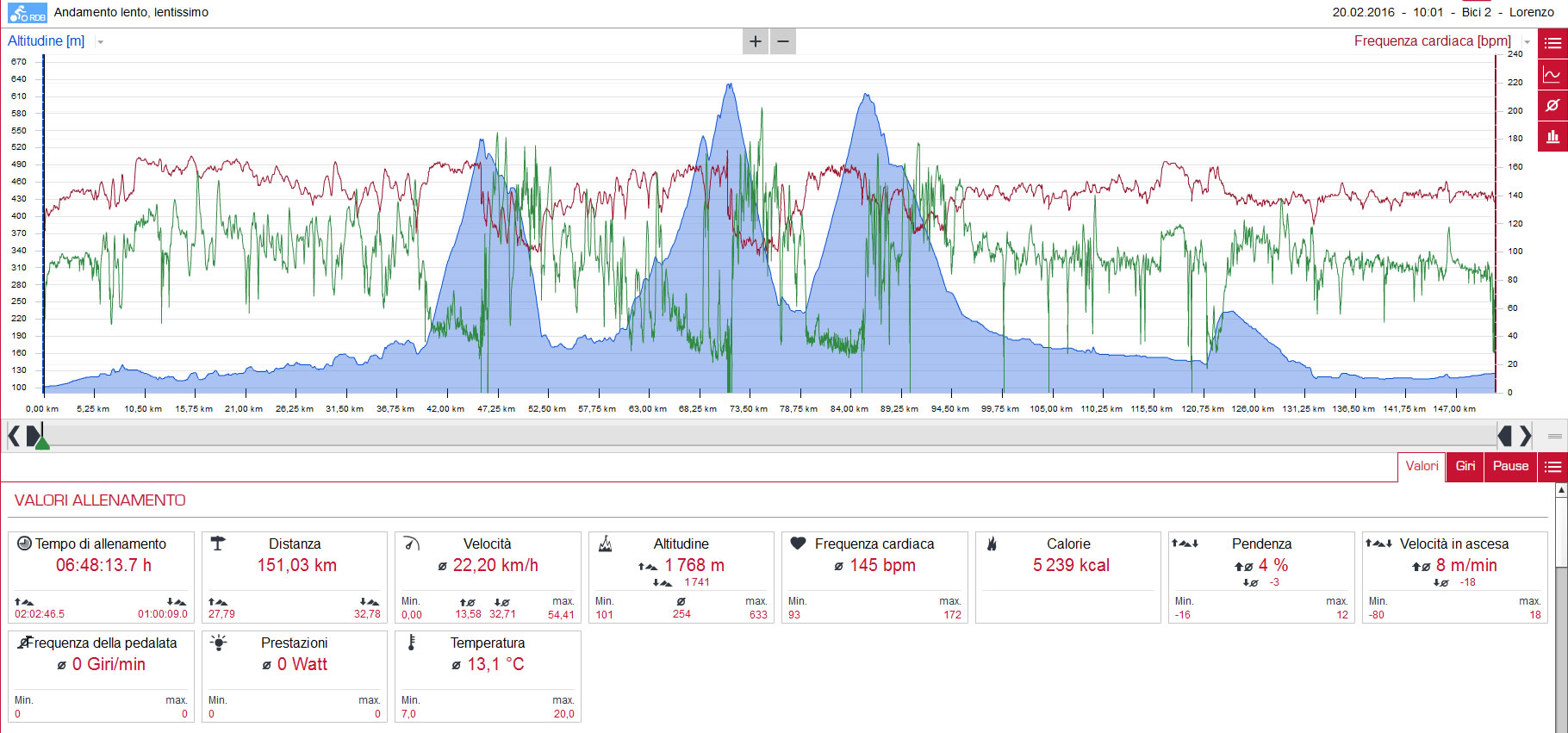Click the cadence icon in Frequenza della pedalata

click(24, 643)
